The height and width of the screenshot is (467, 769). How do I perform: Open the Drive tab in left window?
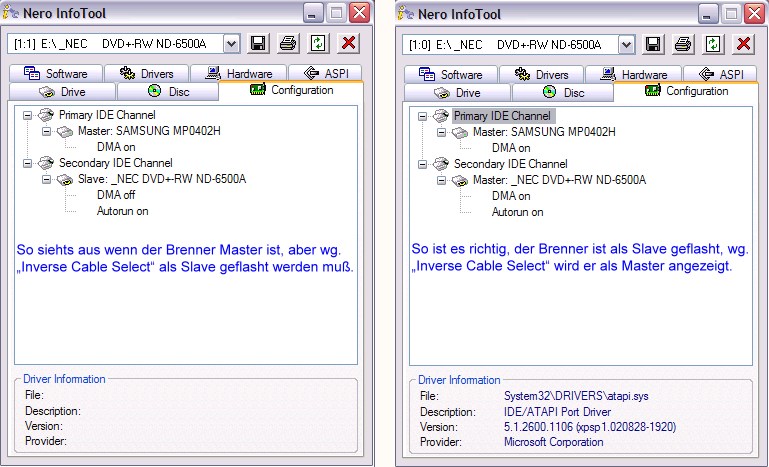click(62, 92)
